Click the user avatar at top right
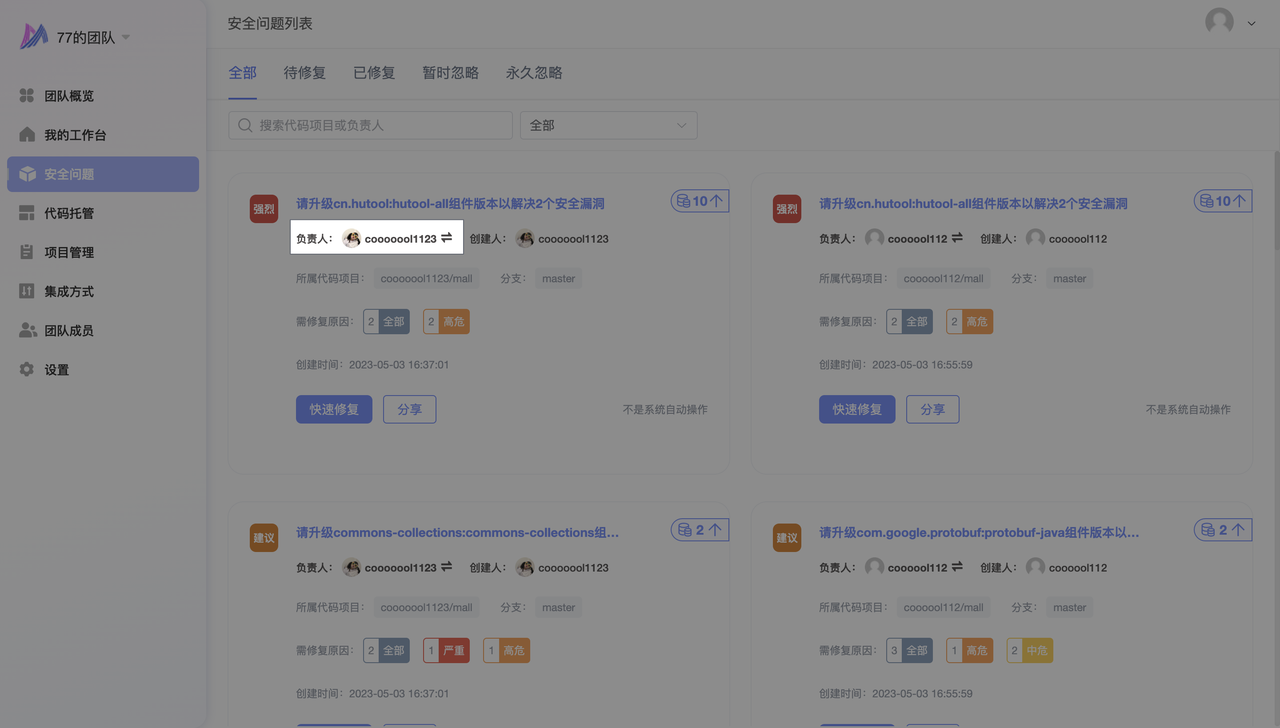This screenshot has height=728, width=1280. 1219,22
